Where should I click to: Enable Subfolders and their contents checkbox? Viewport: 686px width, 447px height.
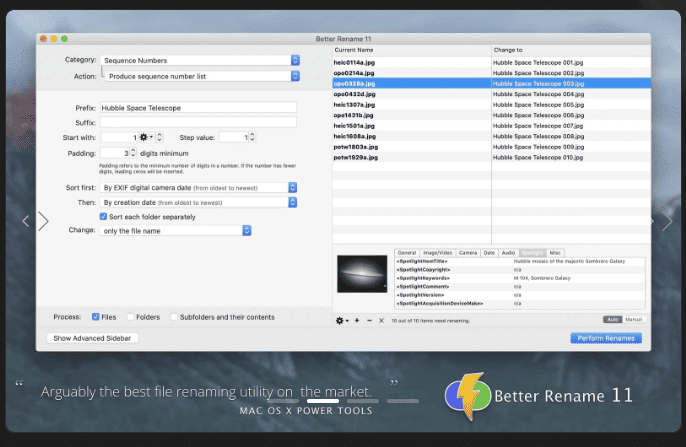point(174,317)
